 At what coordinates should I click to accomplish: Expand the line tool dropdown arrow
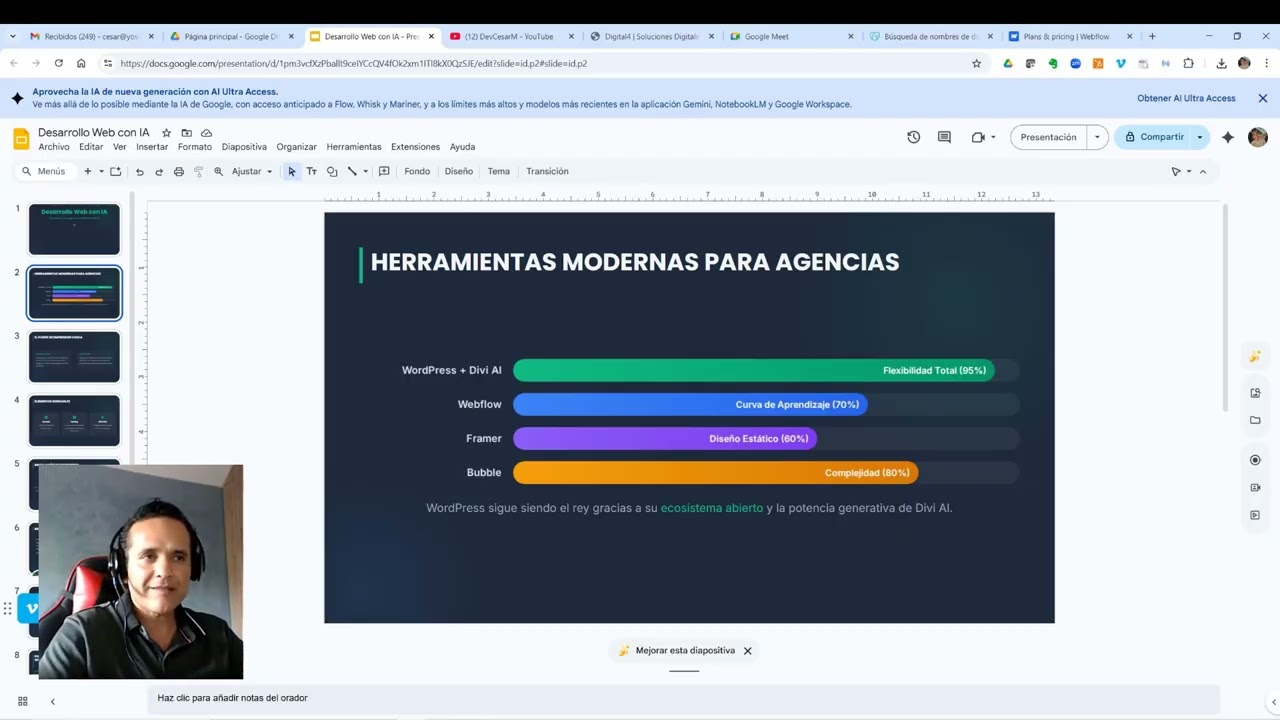(366, 172)
